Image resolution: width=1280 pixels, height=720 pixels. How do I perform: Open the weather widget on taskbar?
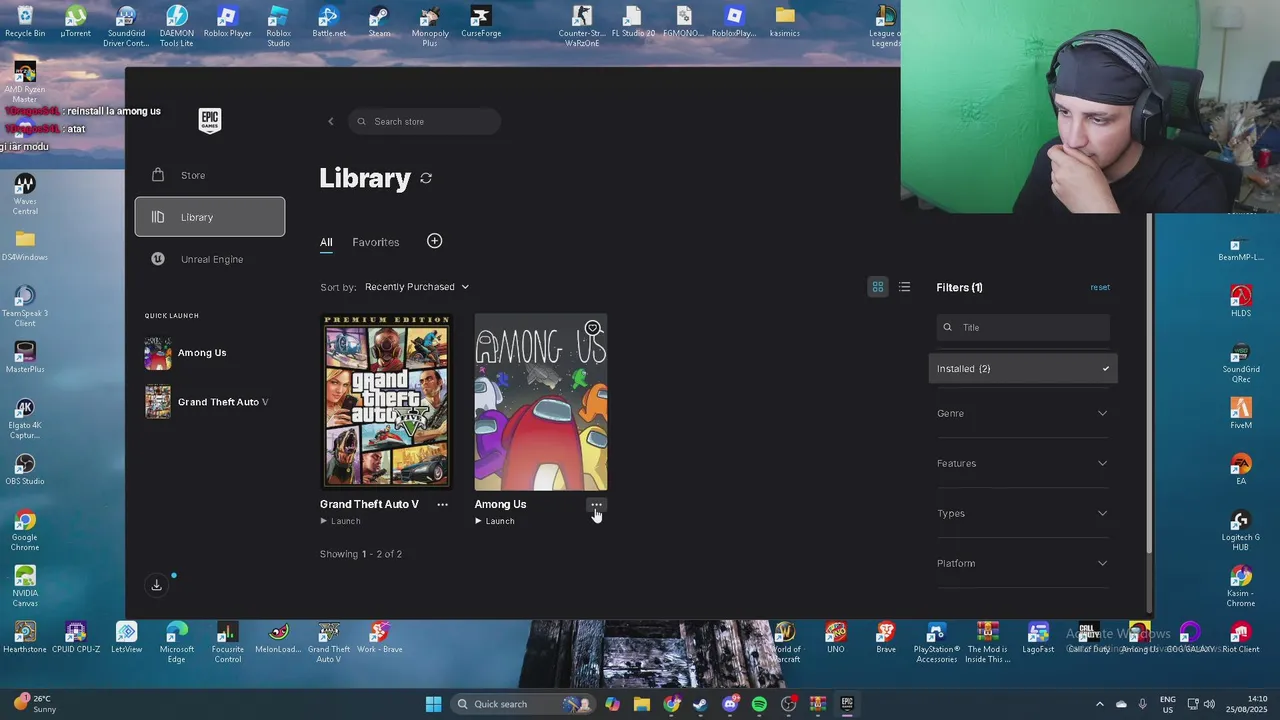pos(35,704)
